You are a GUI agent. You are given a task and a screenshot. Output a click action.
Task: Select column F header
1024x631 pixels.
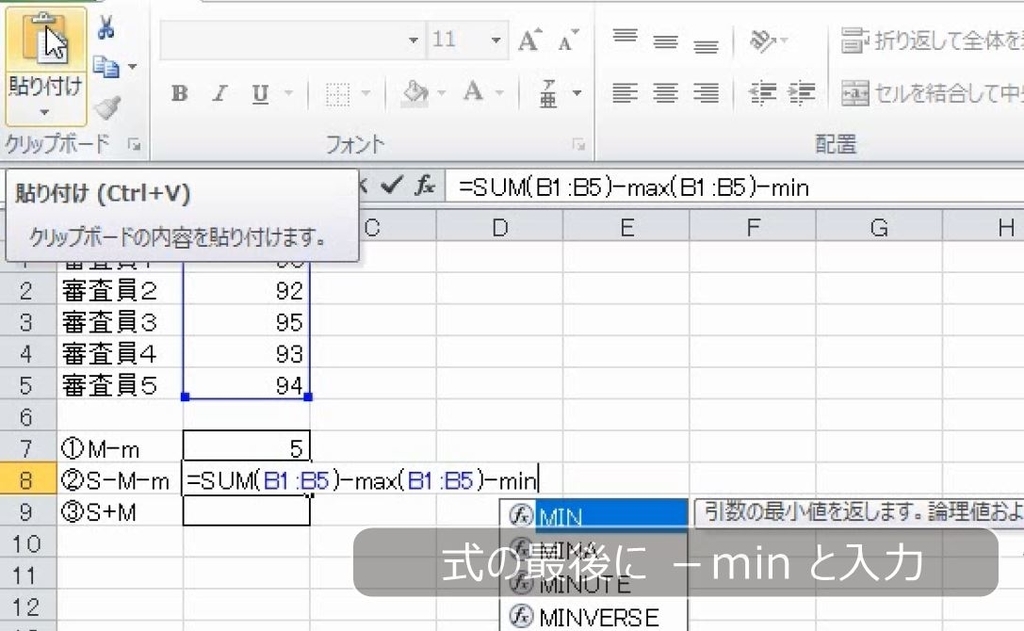[x=752, y=227]
